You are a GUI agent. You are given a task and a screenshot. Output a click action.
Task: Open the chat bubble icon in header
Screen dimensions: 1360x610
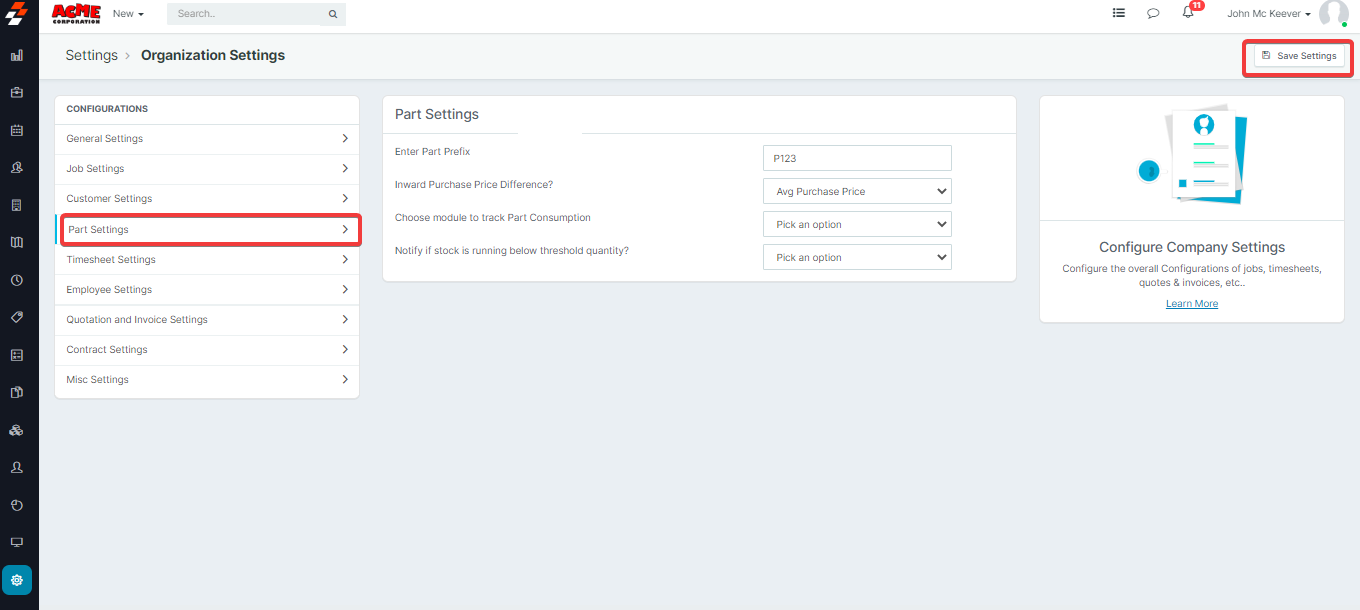[1153, 14]
